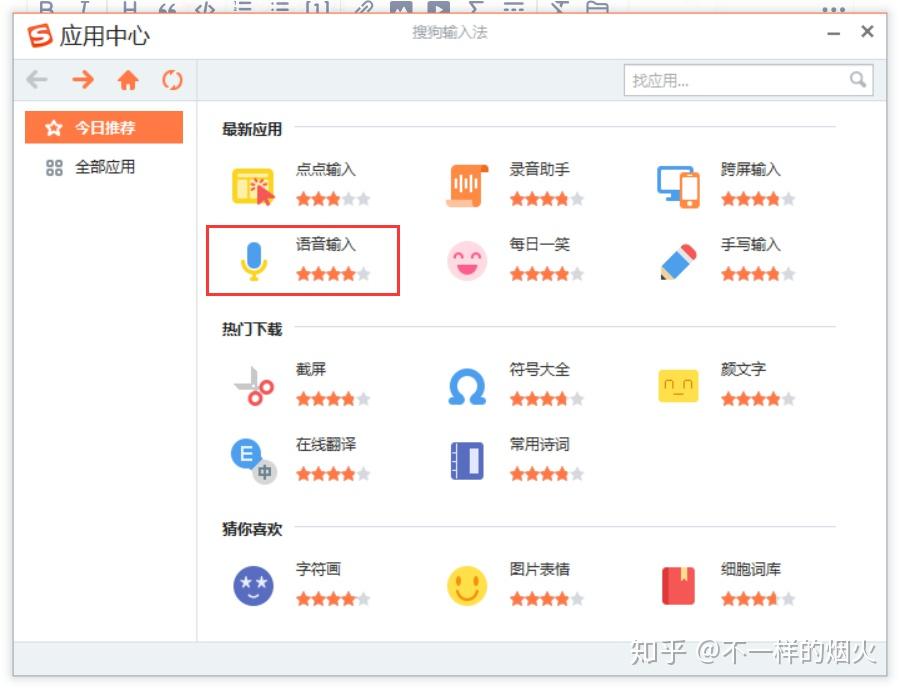The width and height of the screenshot is (900, 689).
Task: Click the search magnifier icon
Action: [858, 79]
